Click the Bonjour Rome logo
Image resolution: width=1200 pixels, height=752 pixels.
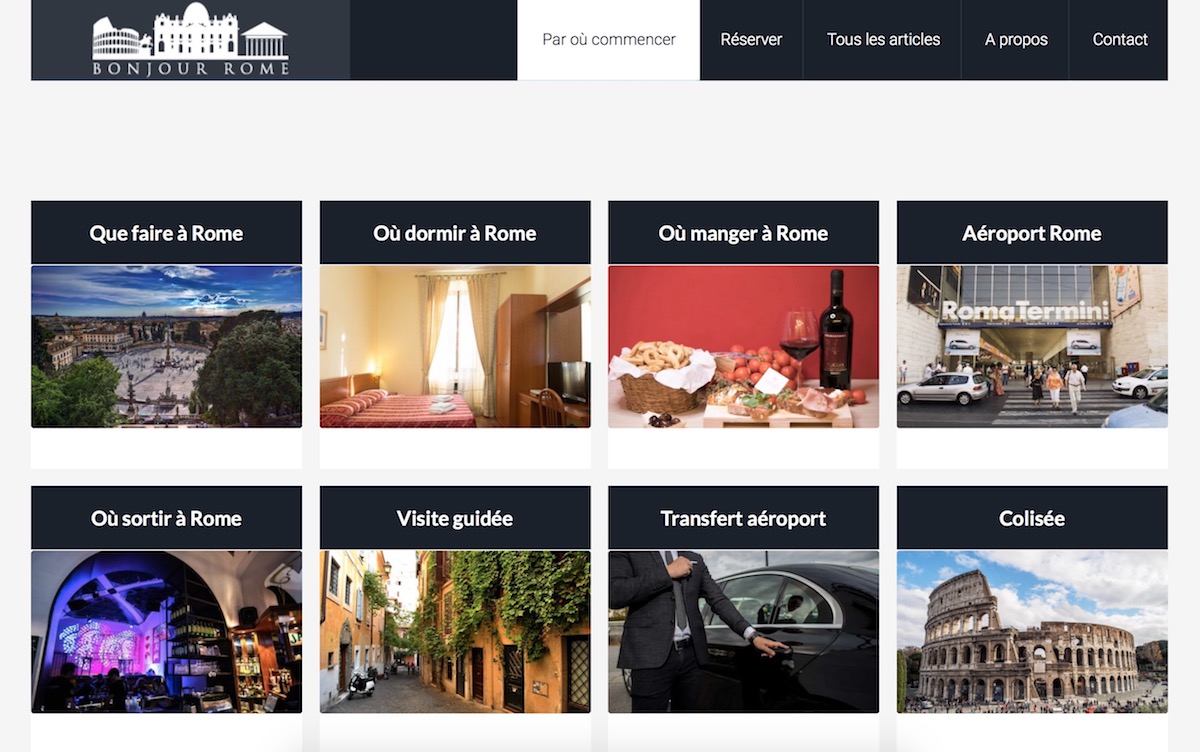pyautogui.click(x=190, y=40)
